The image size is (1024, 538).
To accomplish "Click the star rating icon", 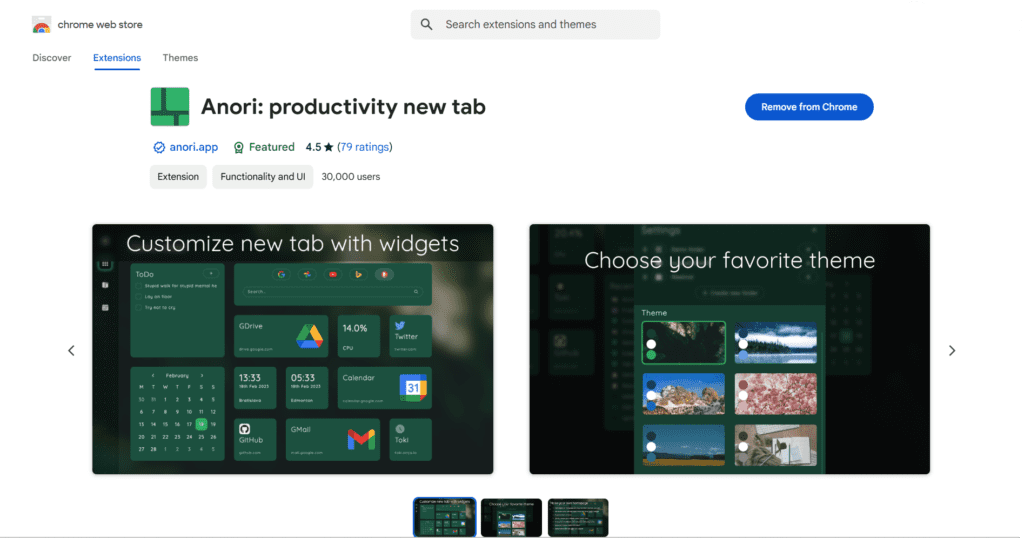I will 328,147.
